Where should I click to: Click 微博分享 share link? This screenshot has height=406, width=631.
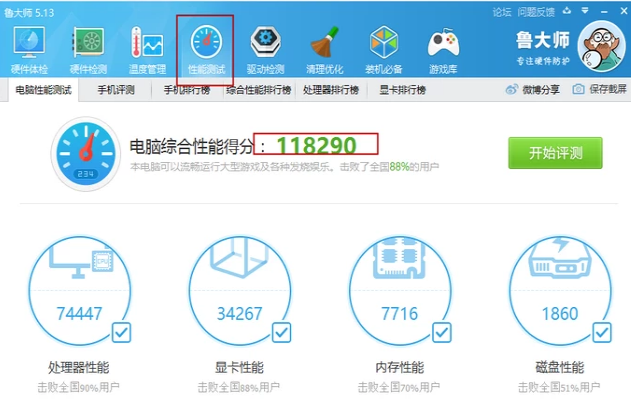(532, 90)
